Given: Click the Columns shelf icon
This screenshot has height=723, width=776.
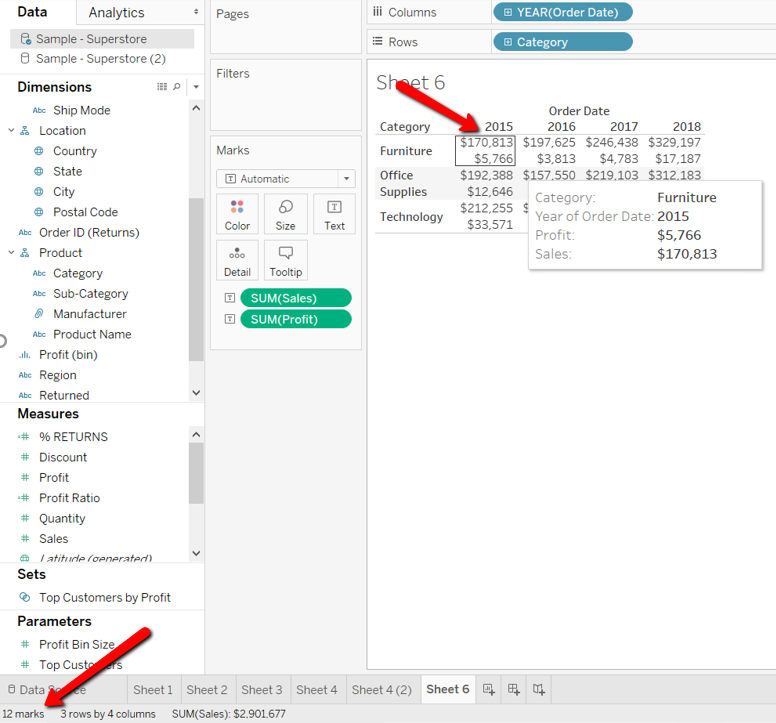Looking at the screenshot, I should [378, 11].
